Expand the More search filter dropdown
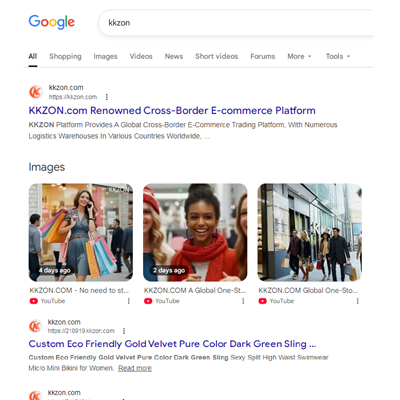 tap(299, 56)
